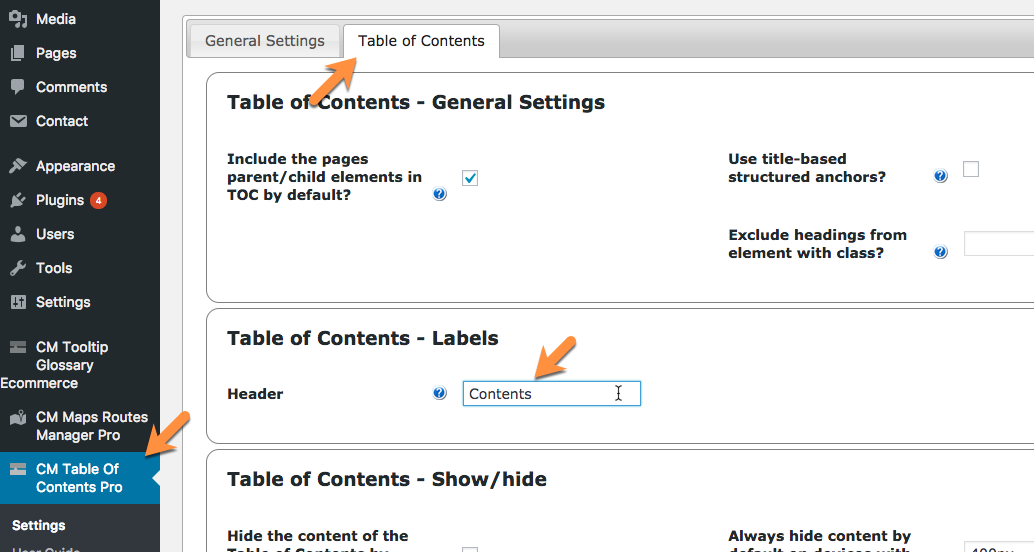Open Appearance brush icon in sidebar
Image resolution: width=1034 pixels, height=552 pixels.
click(x=18, y=166)
